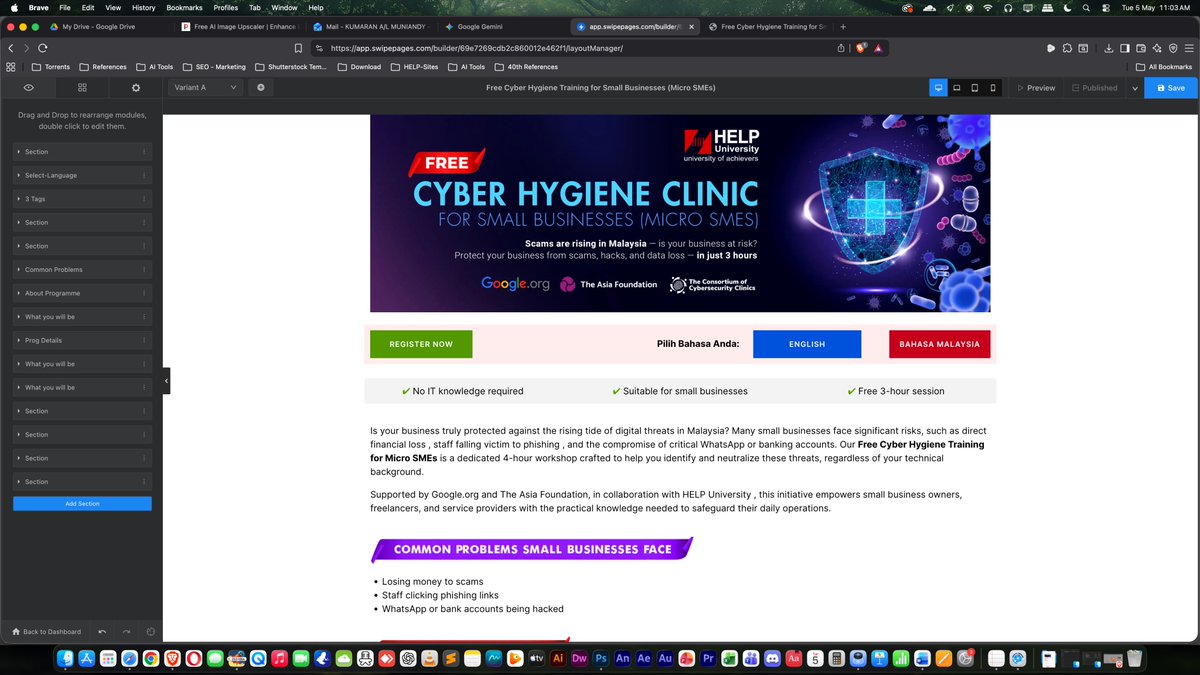Click the HELP-Sites bookmark folder
This screenshot has width=1200, height=675.
coord(416,67)
